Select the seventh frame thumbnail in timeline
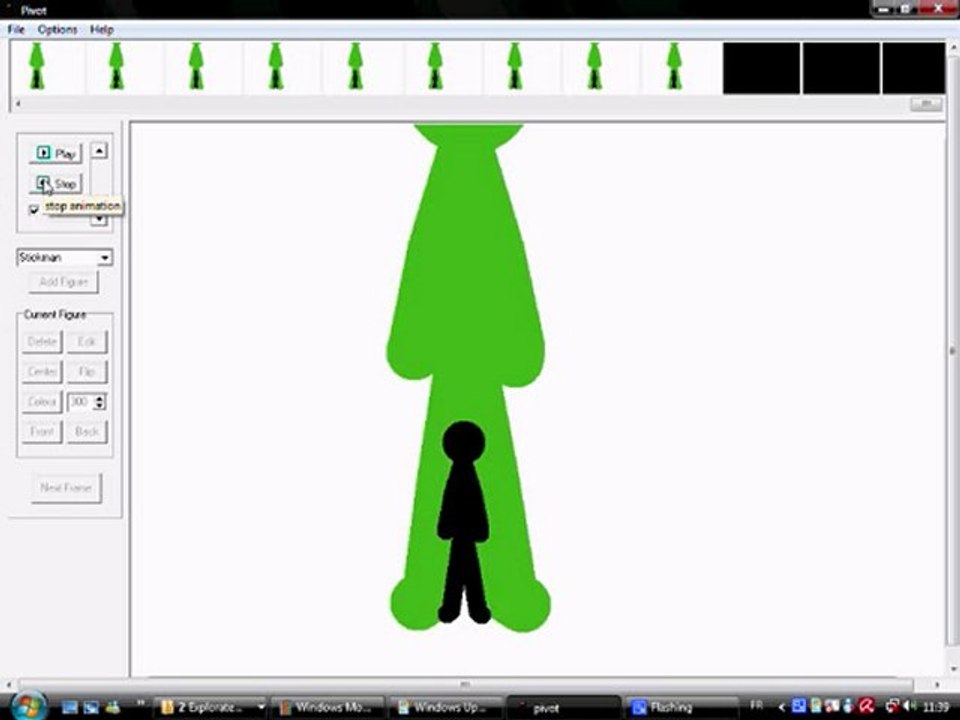 pyautogui.click(x=522, y=67)
